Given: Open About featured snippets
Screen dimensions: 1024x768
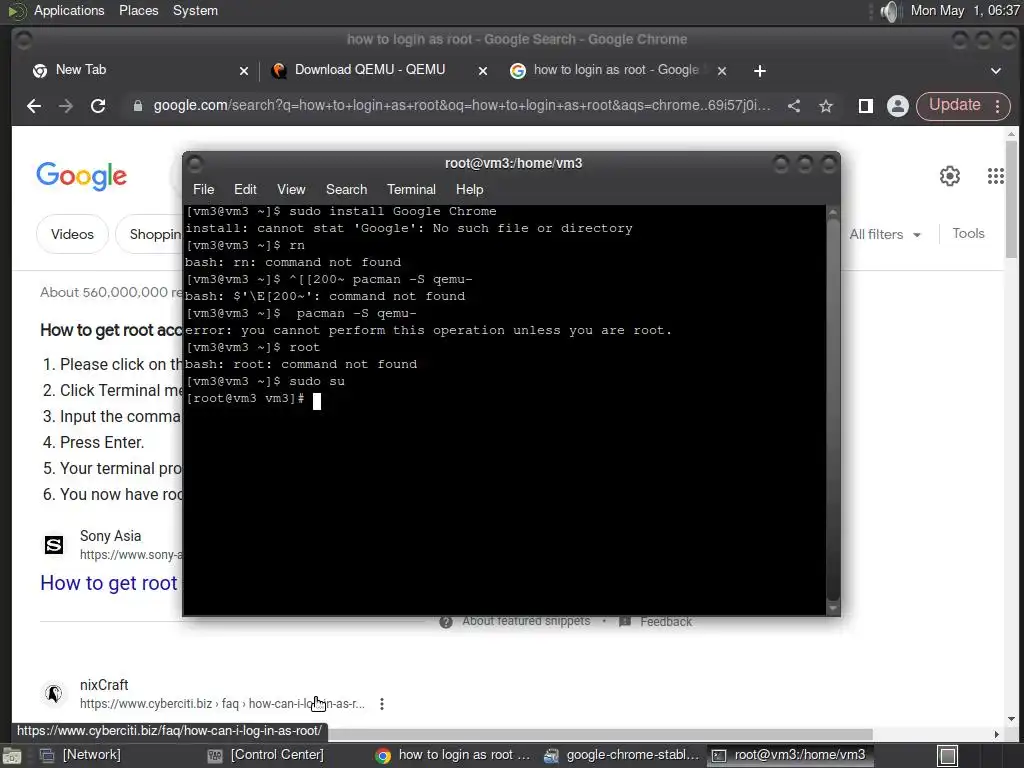Looking at the screenshot, I should [x=526, y=621].
